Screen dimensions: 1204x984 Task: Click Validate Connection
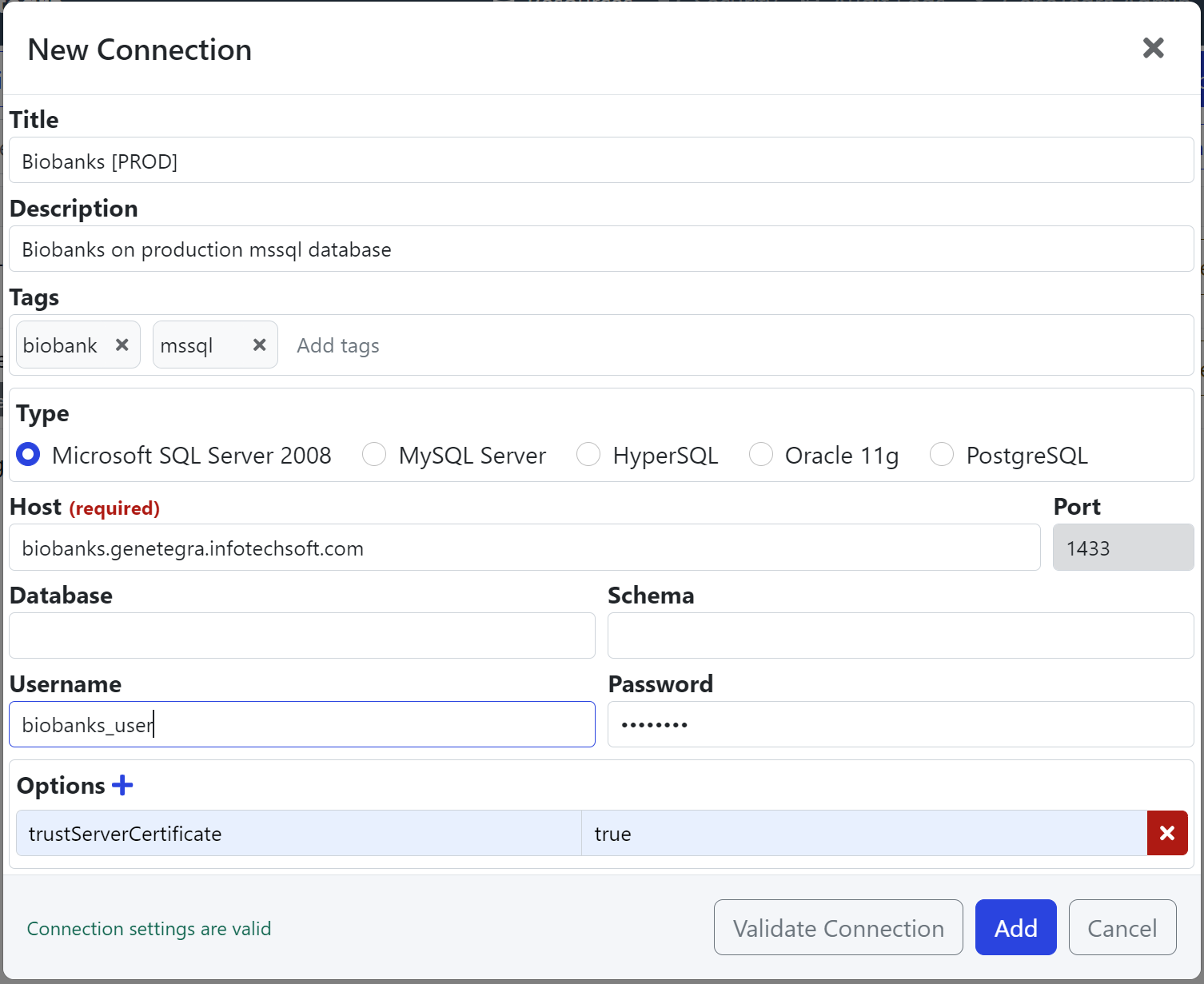[838, 927]
